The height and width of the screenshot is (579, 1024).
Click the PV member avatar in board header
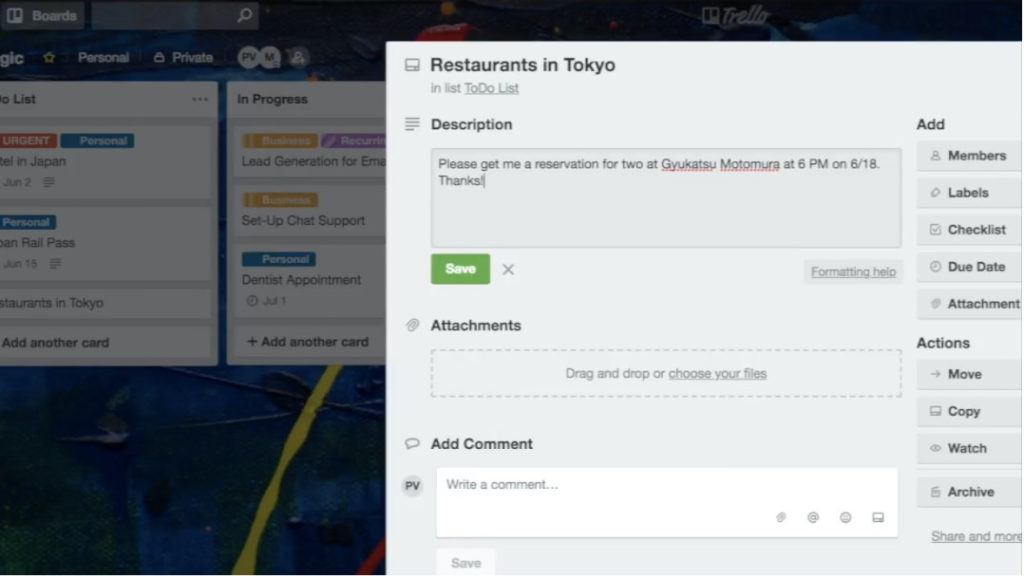point(247,58)
